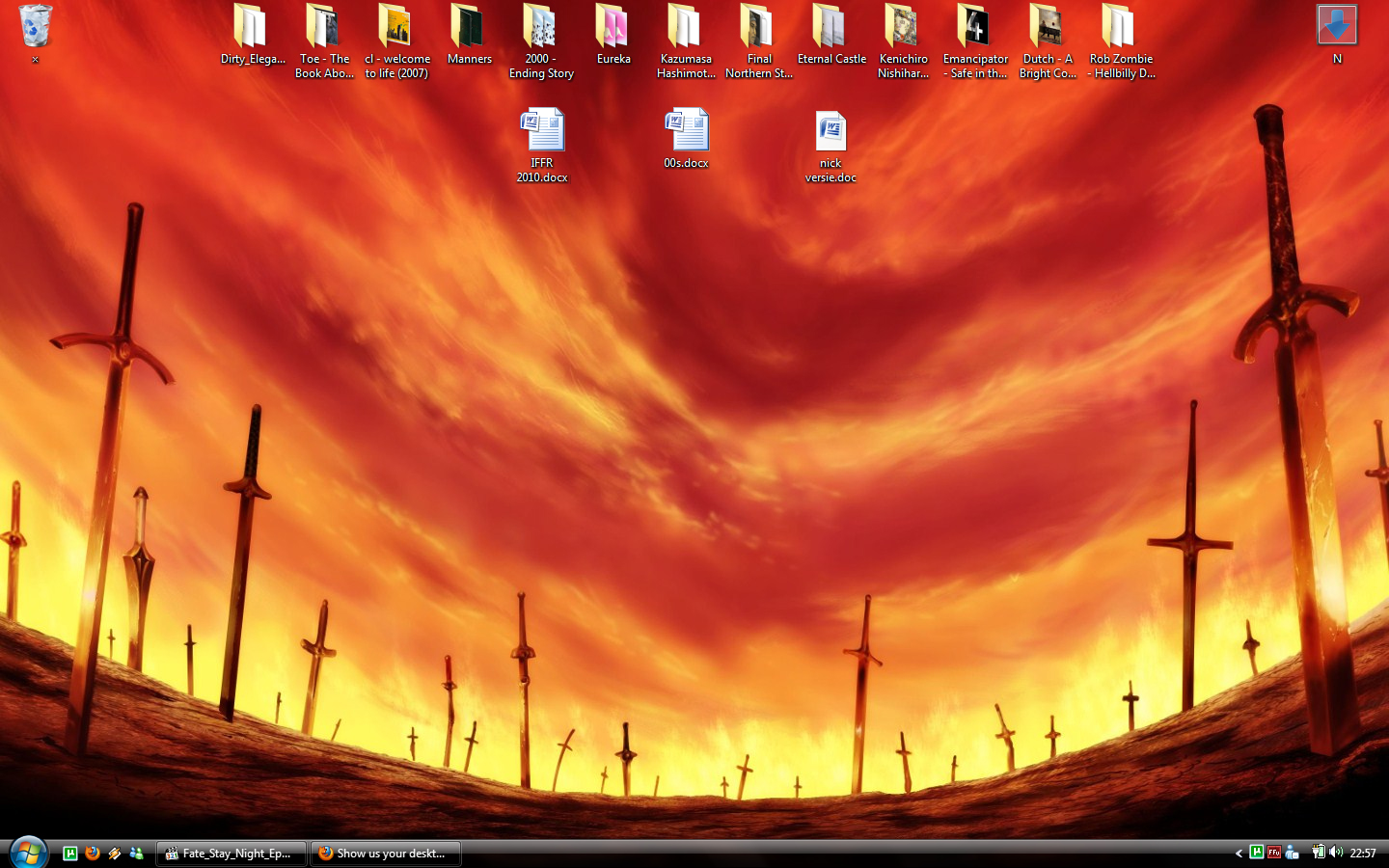Open Messenger status tray icon
Screen dimensions: 1389x868
coord(1293,853)
